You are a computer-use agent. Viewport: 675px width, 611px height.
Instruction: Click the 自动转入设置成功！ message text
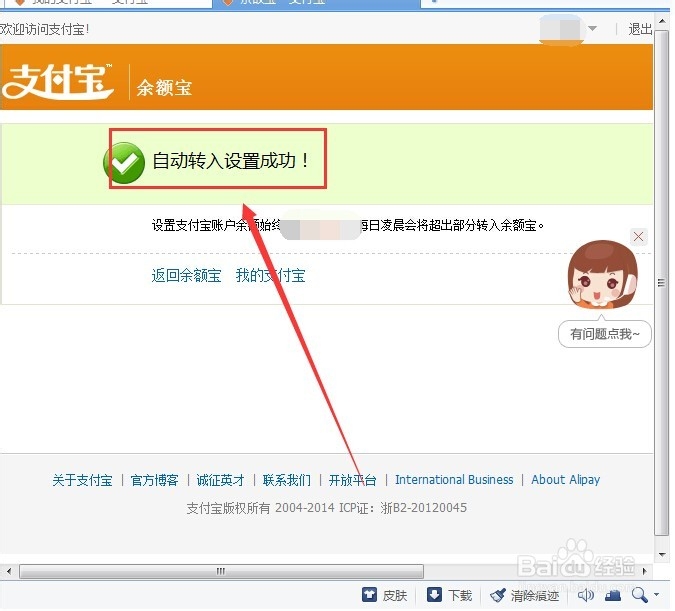tap(231, 161)
